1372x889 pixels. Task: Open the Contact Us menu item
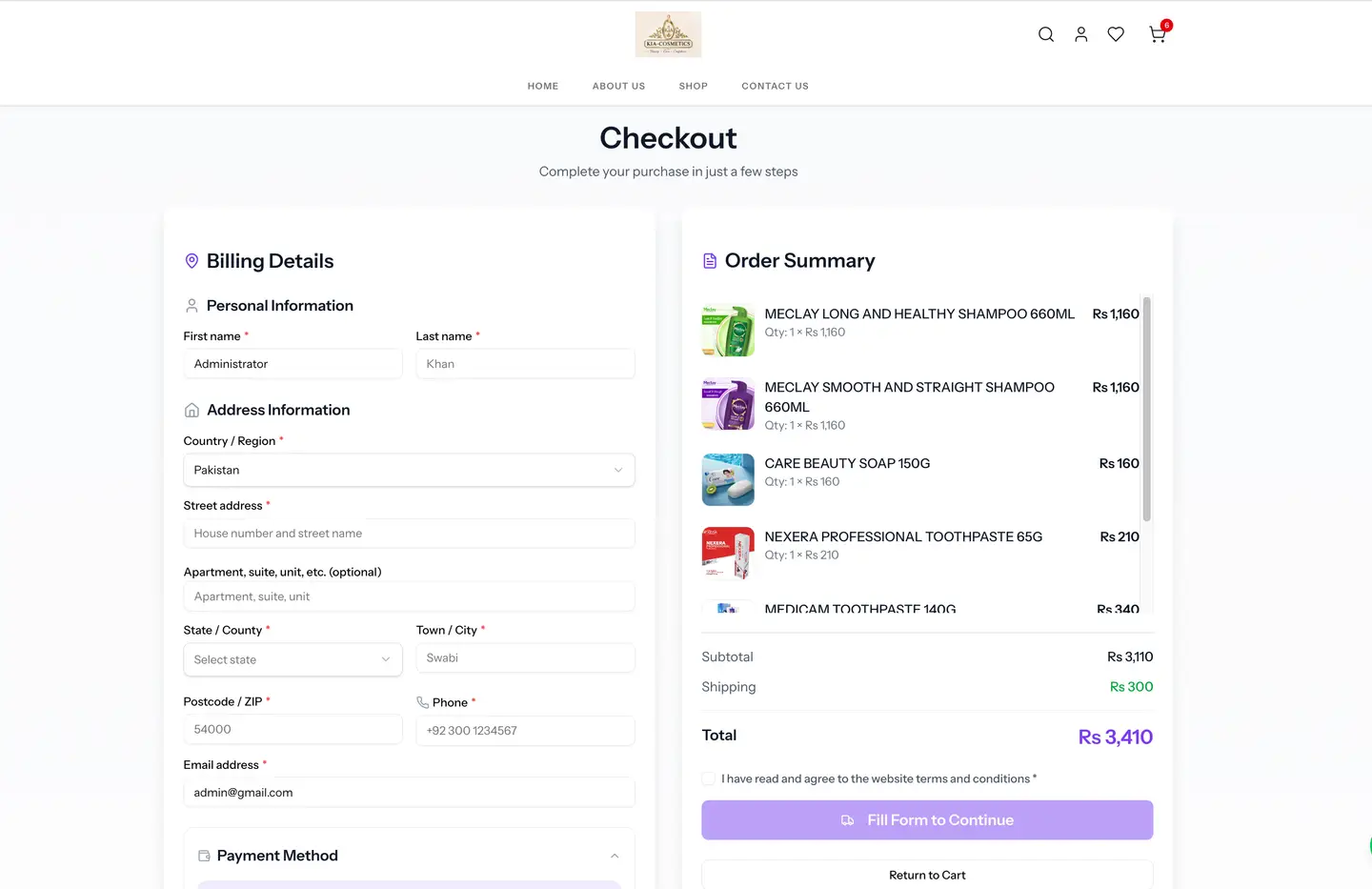[x=775, y=86]
